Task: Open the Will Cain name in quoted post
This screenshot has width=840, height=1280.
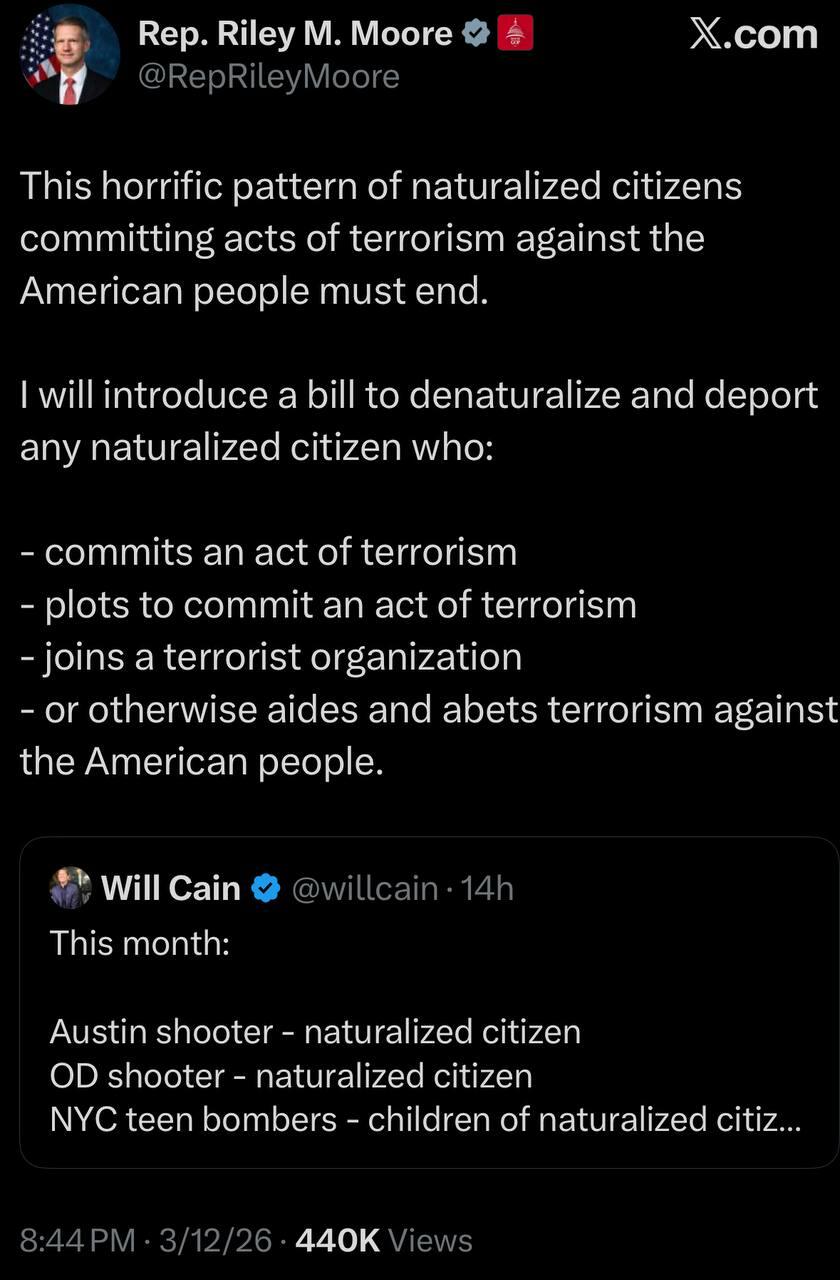Action: coord(171,888)
